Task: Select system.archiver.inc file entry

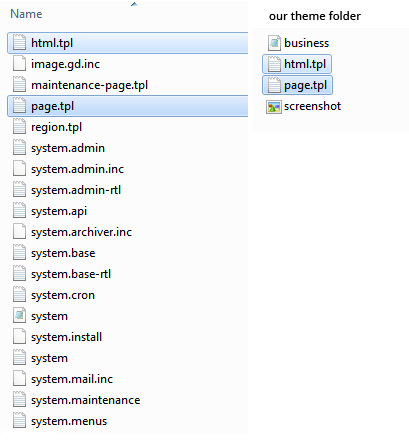Action: (x=128, y=232)
